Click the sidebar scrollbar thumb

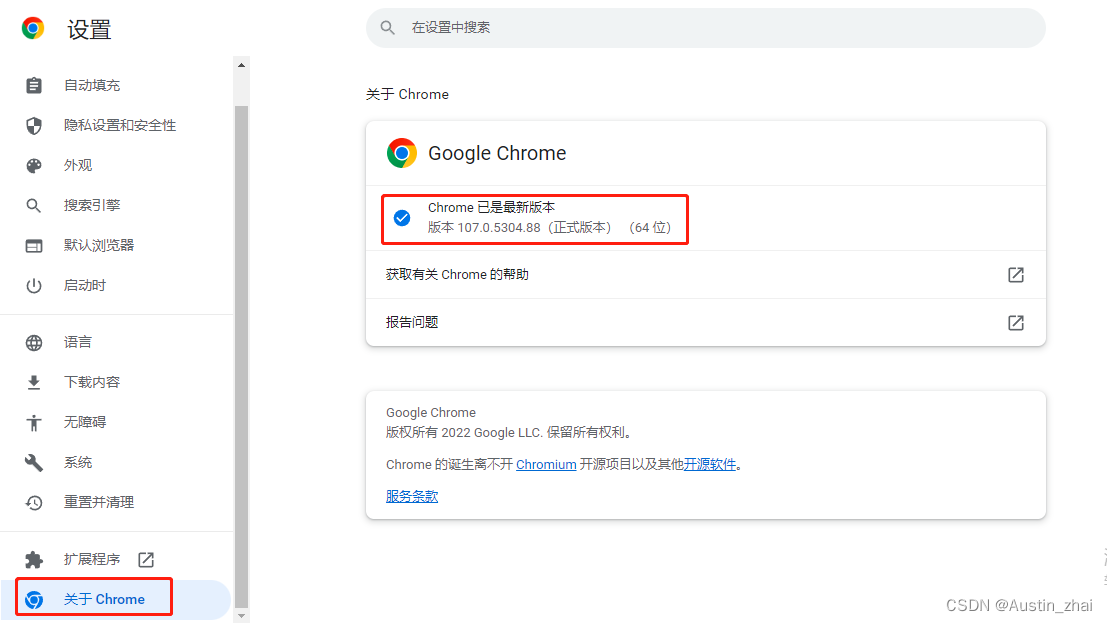(x=241, y=356)
